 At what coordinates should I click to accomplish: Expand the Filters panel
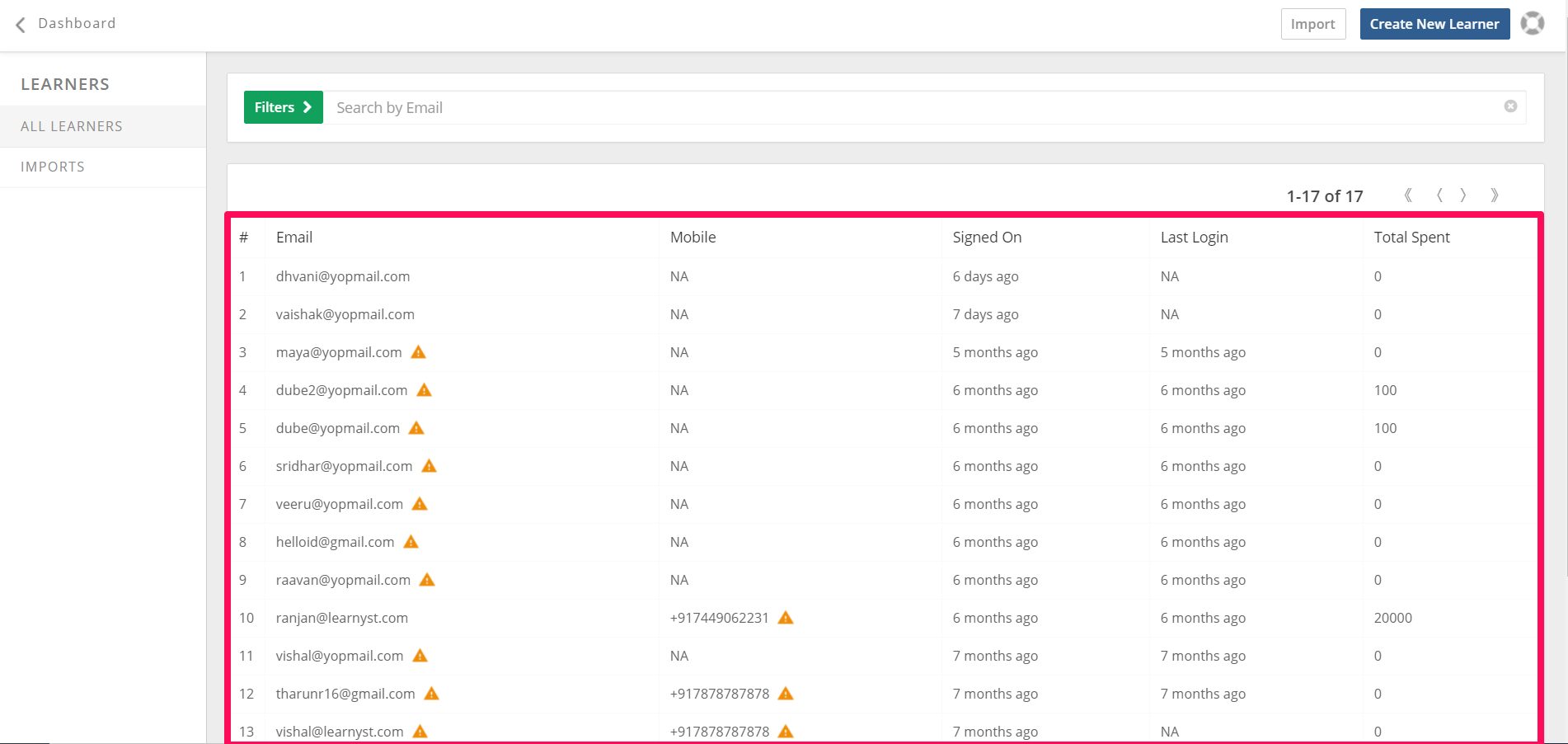pyautogui.click(x=283, y=107)
